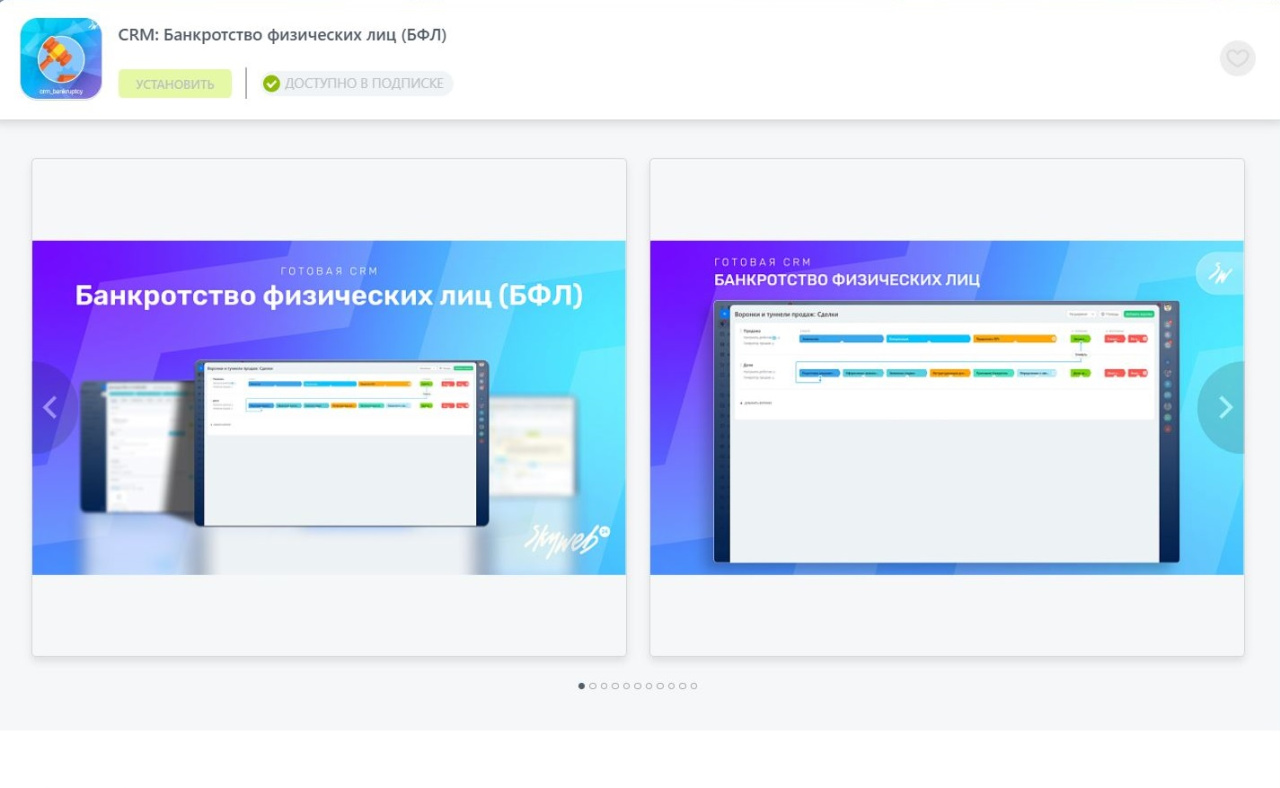Jump to the sixth carousel dot
The width and height of the screenshot is (1280, 788).
pyautogui.click(x=638, y=686)
